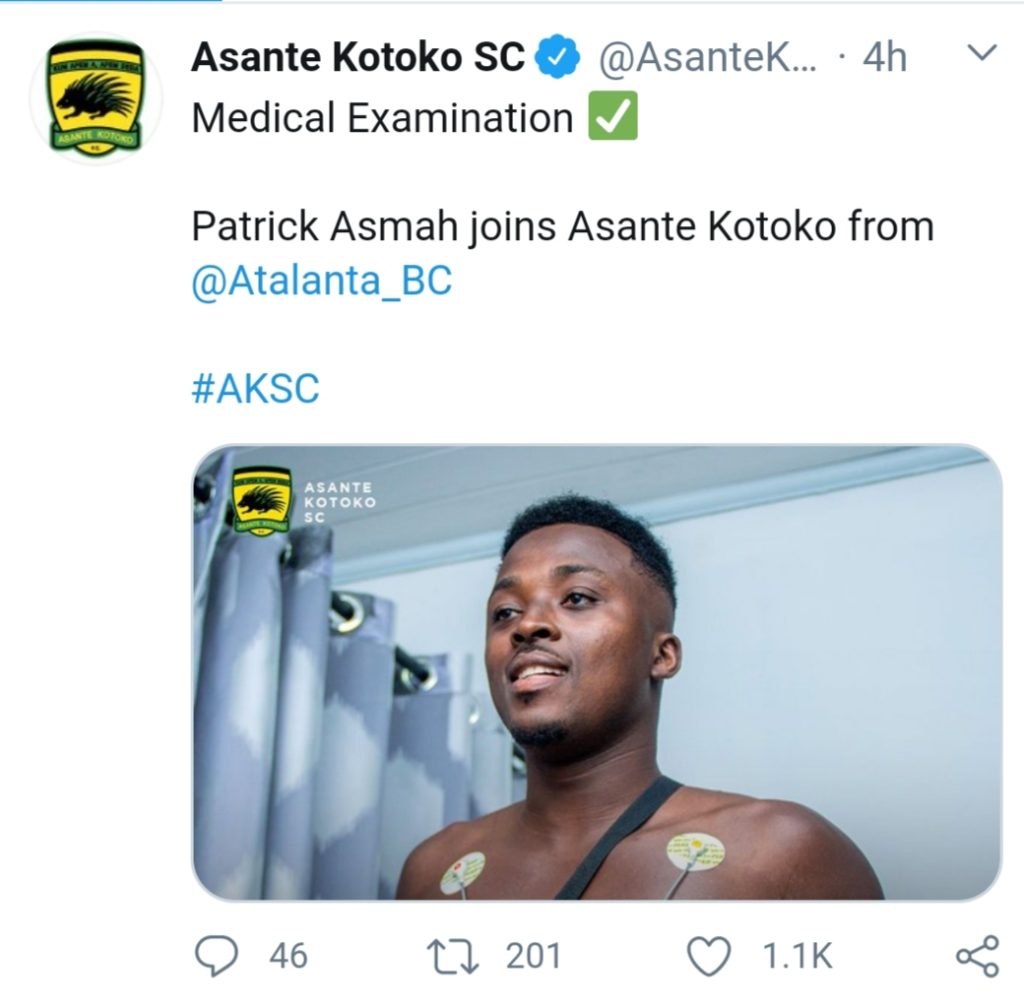Open Asante Kotoko SC display name
Viewport: 1024px width, 1007px height.
tap(358, 58)
